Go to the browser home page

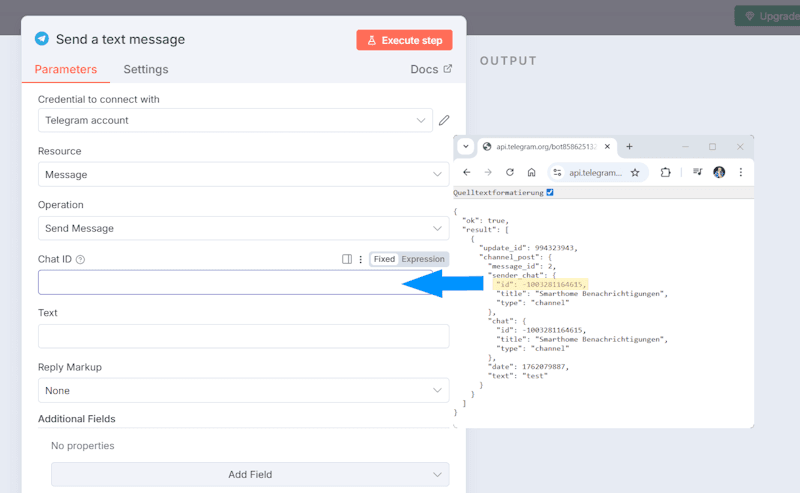click(532, 172)
